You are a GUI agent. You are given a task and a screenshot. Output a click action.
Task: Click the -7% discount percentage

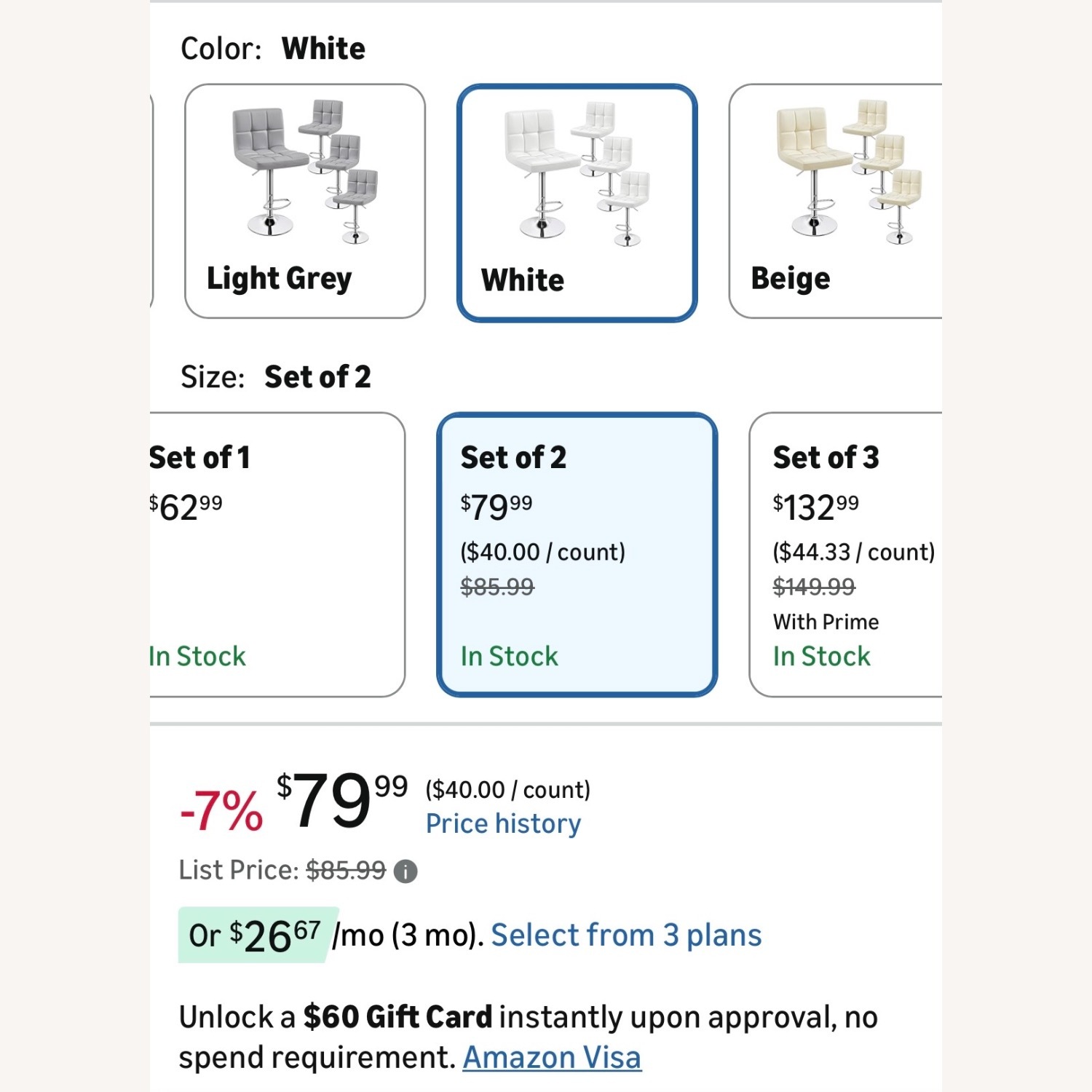(221, 810)
